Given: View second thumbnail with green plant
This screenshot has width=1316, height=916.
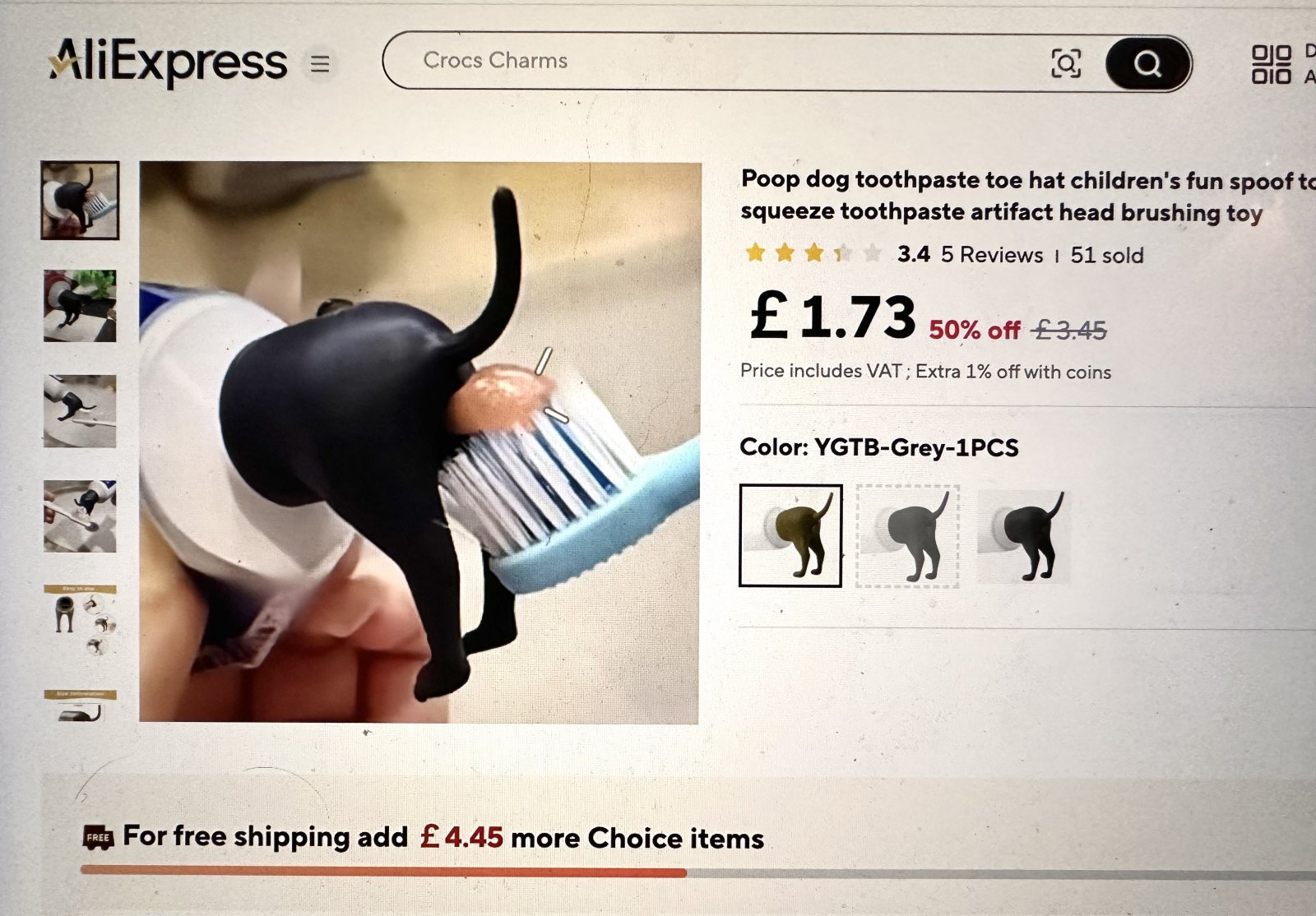Looking at the screenshot, I should click(80, 306).
